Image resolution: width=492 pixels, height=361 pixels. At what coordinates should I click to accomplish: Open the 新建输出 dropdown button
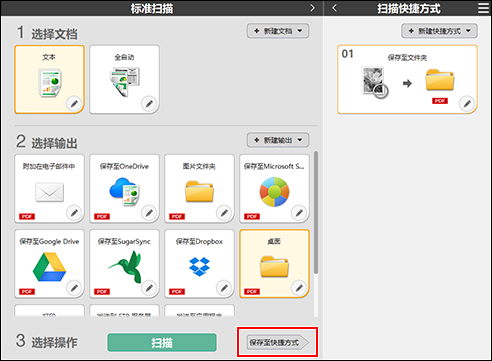point(278,140)
